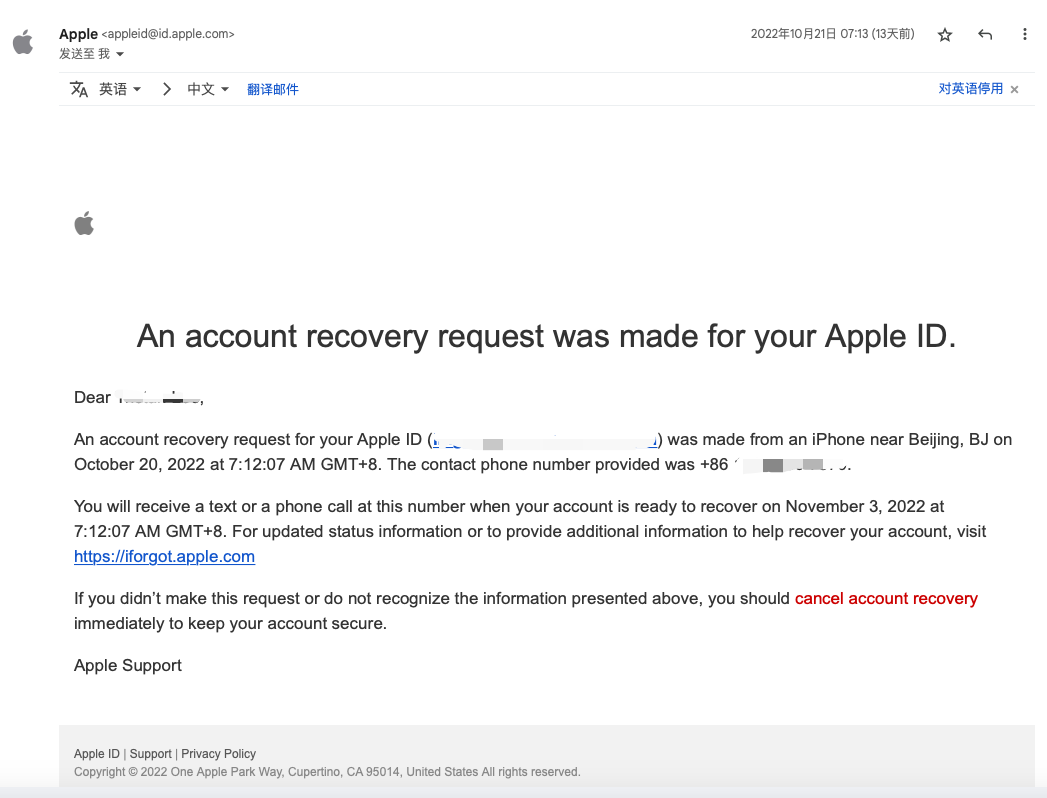Open the three-dot more options menu
Screen dimensions: 1047x798
1024,35
